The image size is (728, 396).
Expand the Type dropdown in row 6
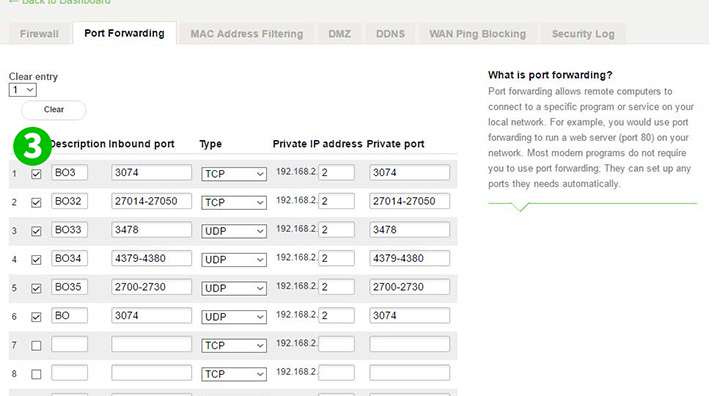point(234,317)
